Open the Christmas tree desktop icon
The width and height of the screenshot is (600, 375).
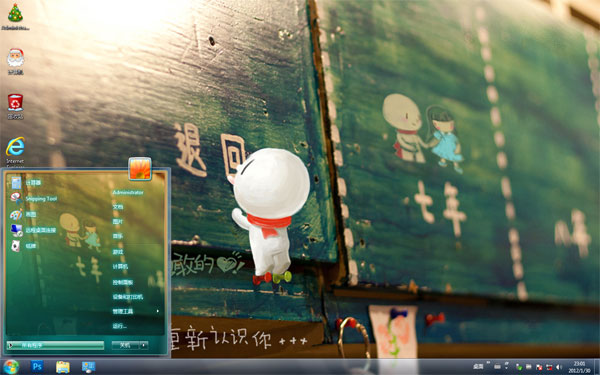click(15, 16)
